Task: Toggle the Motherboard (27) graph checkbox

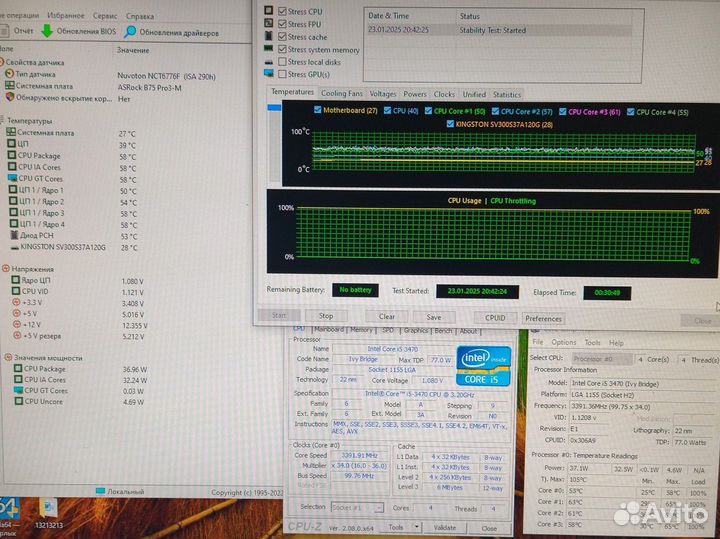Action: coord(317,110)
